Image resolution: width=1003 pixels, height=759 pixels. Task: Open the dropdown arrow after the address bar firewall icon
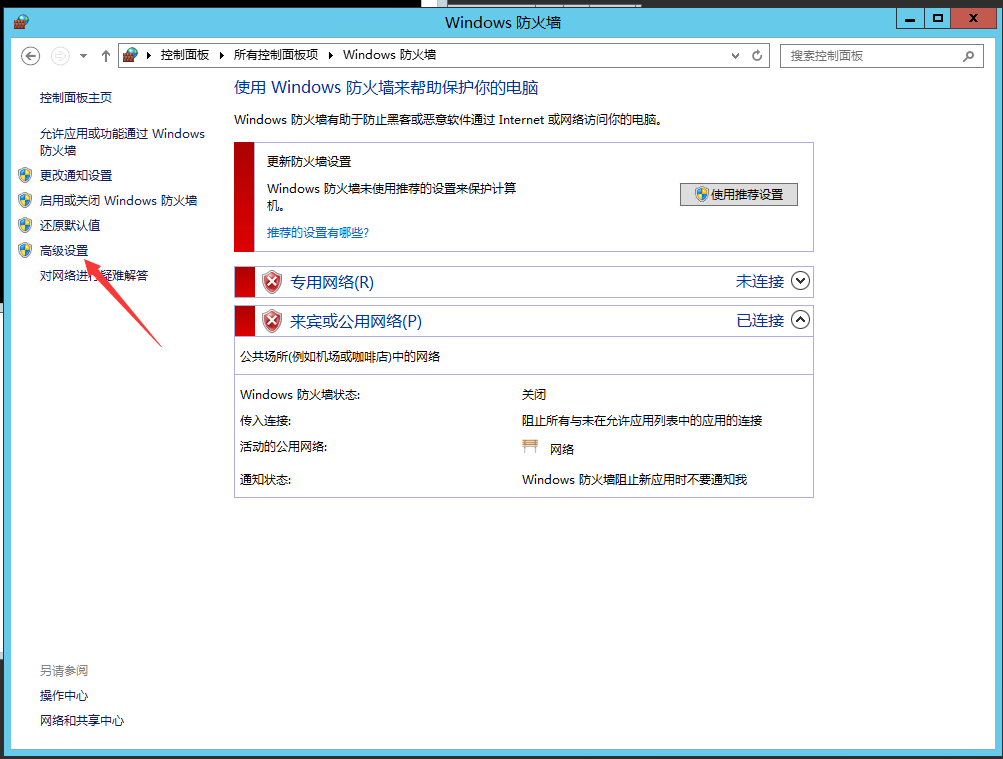(x=148, y=56)
